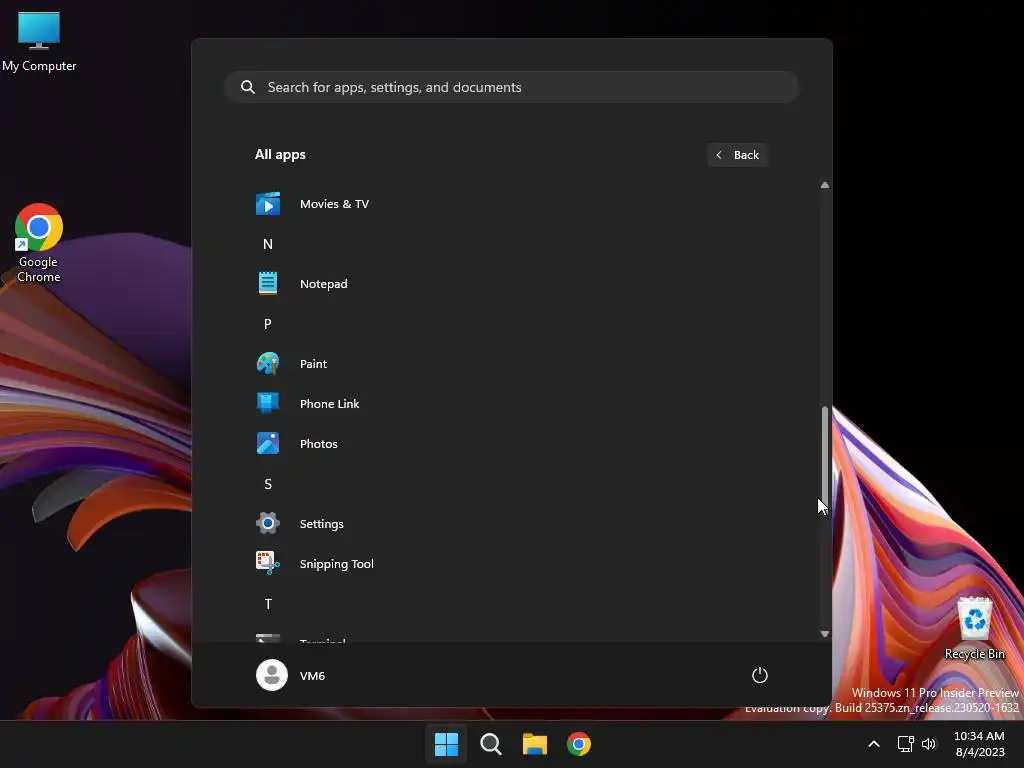Click the 'Paint' label
The height and width of the screenshot is (768, 1024).
[x=313, y=364]
